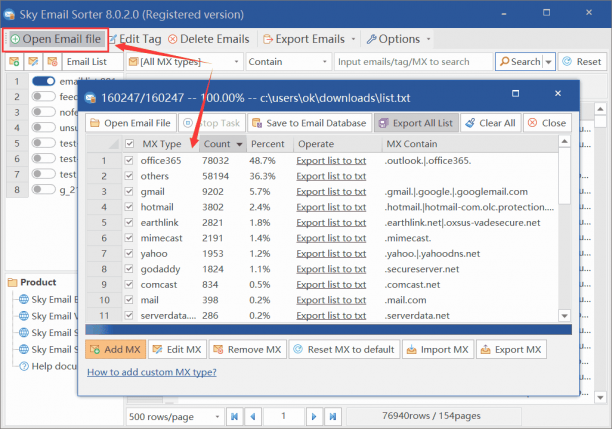Screen dimensions: 612x429
Task: Enable the toggle in email list row 8
Action: click(44, 189)
